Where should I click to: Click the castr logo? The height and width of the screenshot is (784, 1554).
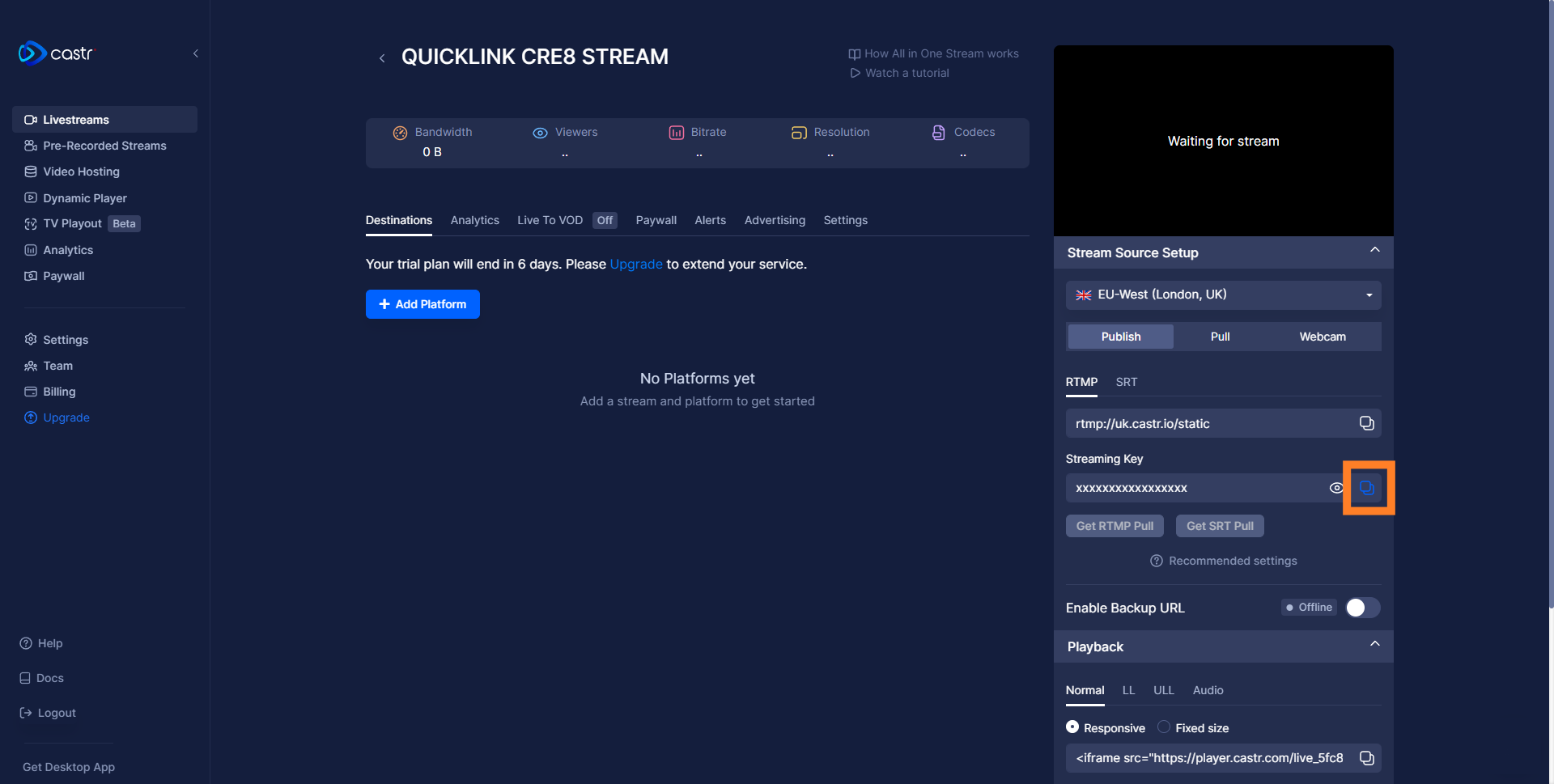pyautogui.click(x=57, y=53)
